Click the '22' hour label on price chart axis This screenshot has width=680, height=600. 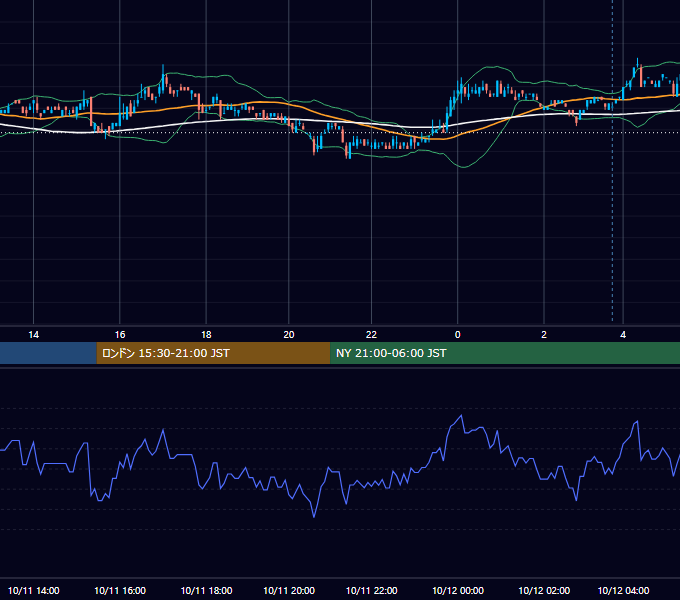click(371, 335)
